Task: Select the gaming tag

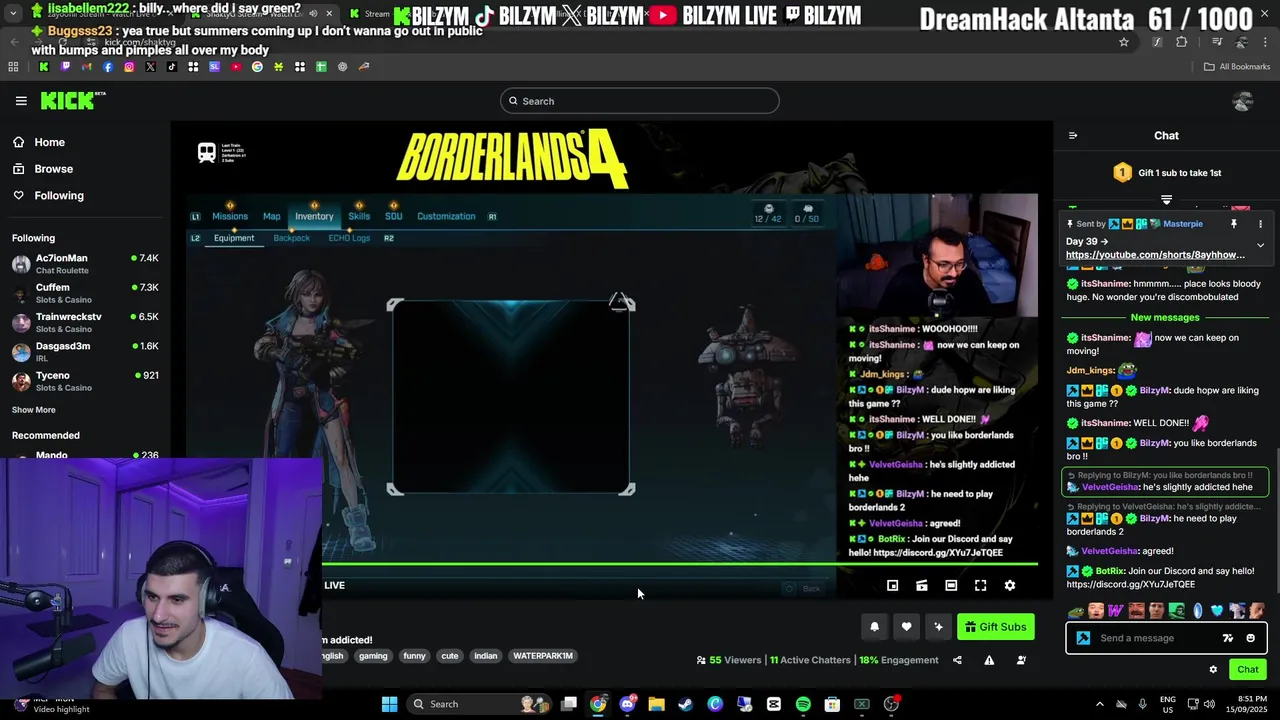Action: pos(373,656)
